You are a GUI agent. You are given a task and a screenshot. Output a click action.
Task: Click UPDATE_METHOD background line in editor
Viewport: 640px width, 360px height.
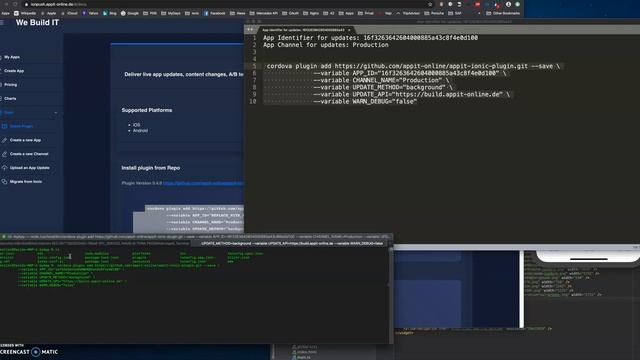383,87
